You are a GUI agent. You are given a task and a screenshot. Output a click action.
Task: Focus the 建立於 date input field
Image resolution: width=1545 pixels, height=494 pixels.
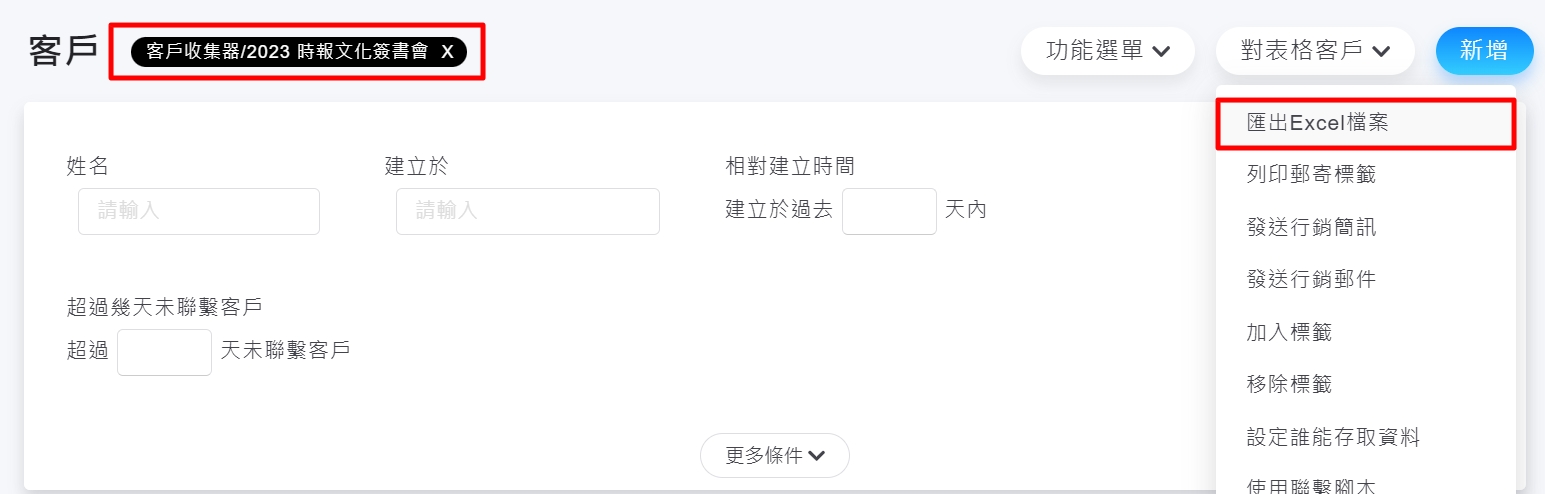coord(527,211)
